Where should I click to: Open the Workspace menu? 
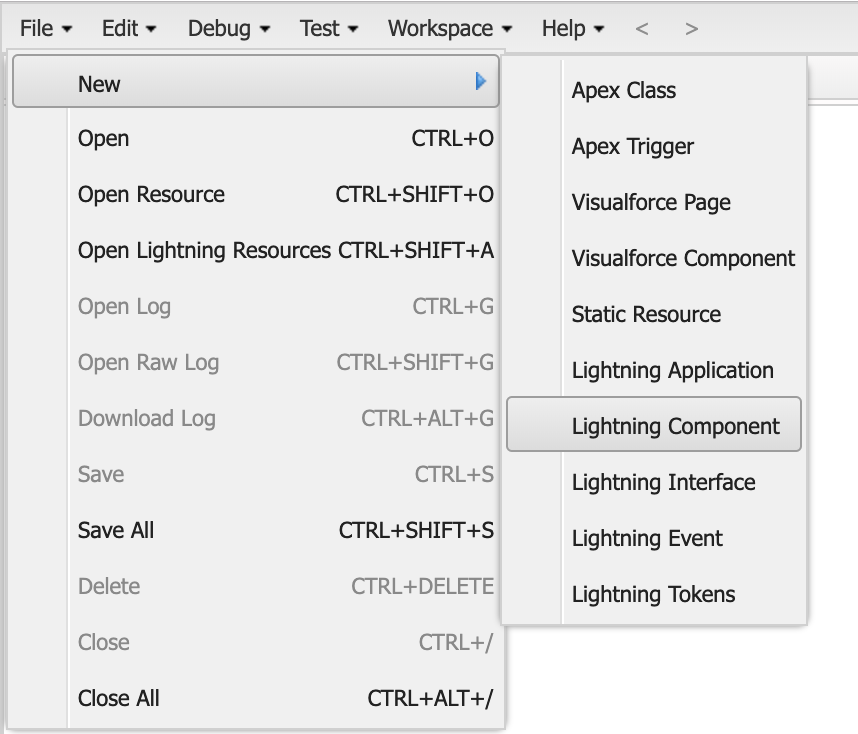(x=450, y=29)
